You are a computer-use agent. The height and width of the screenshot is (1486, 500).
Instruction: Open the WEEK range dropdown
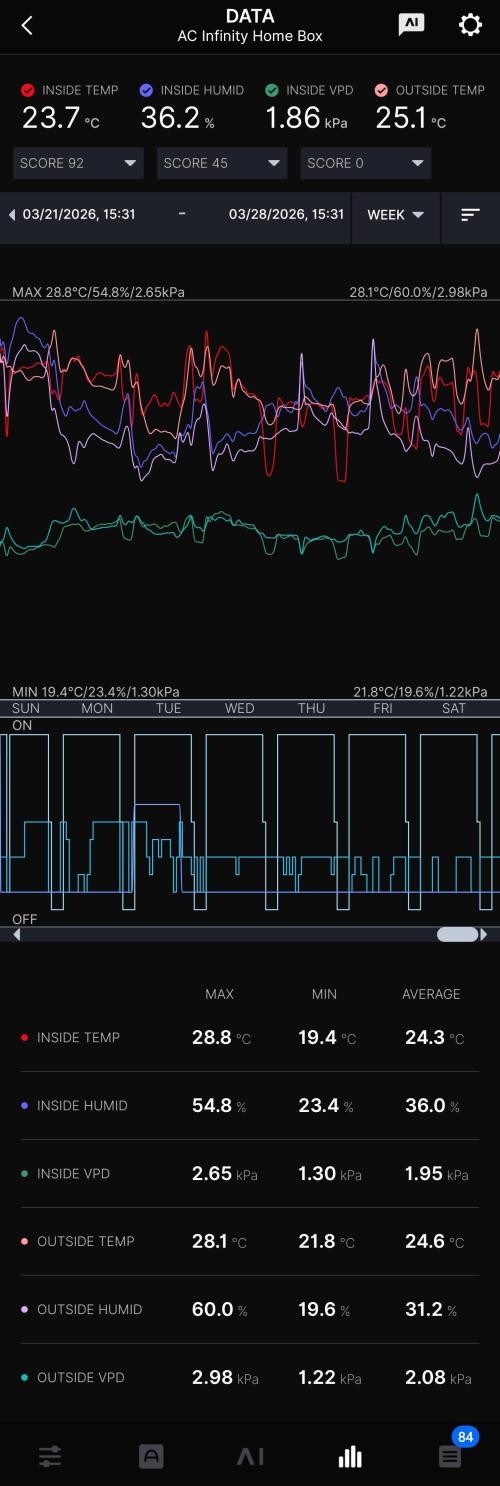click(x=396, y=215)
